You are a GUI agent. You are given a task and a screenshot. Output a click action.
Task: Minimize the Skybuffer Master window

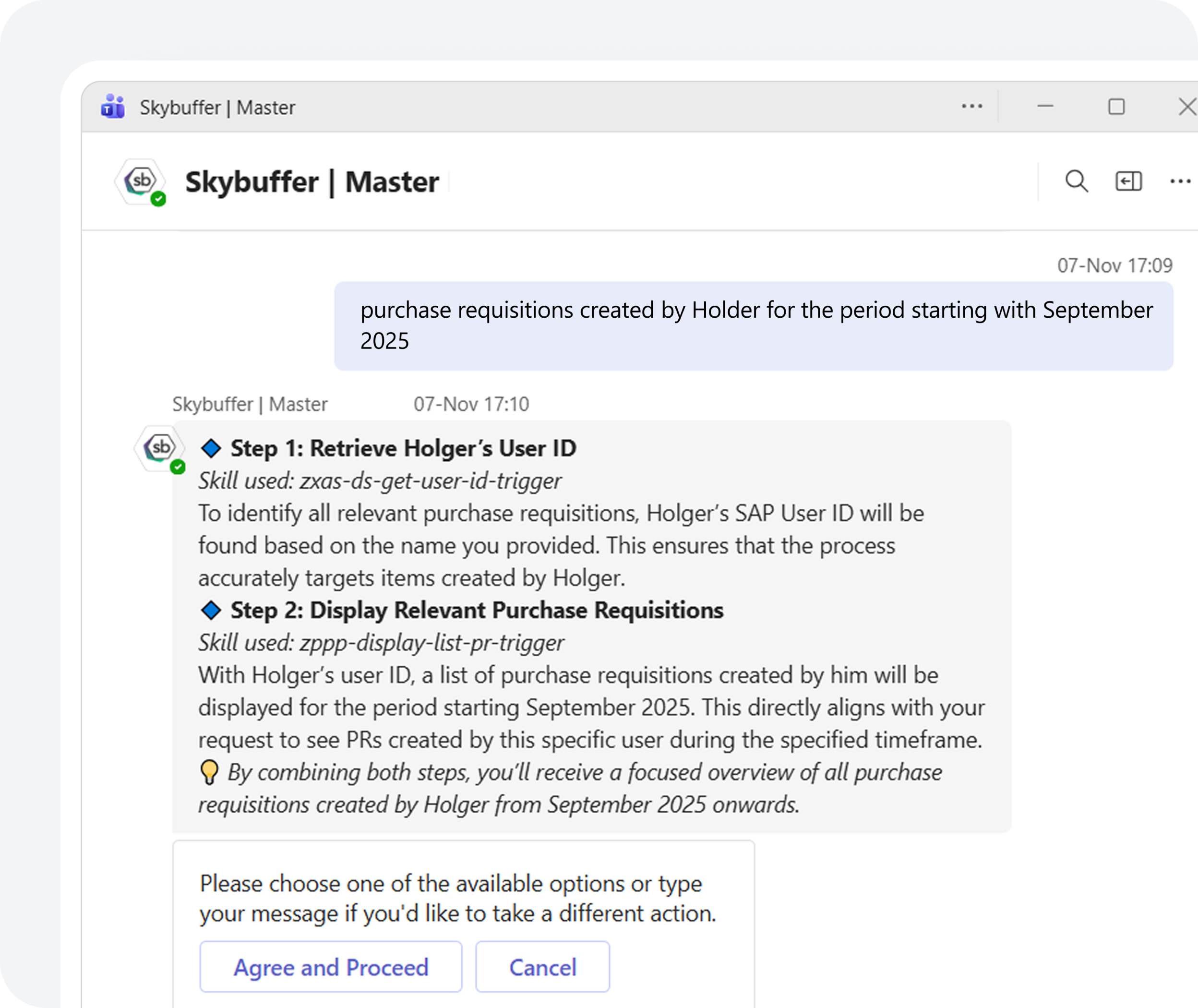pos(1045,107)
